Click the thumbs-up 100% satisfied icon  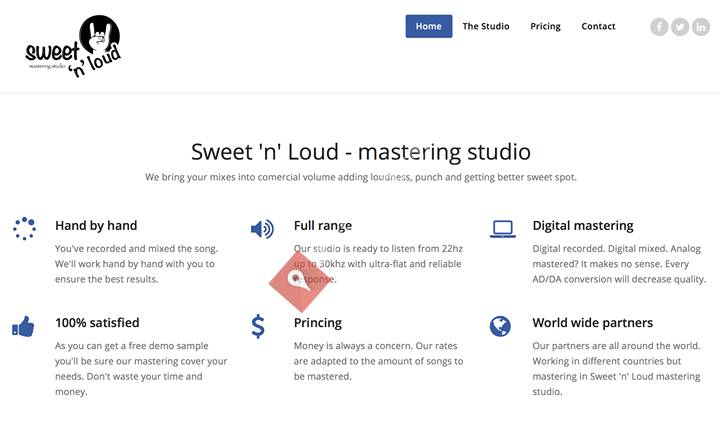23,326
